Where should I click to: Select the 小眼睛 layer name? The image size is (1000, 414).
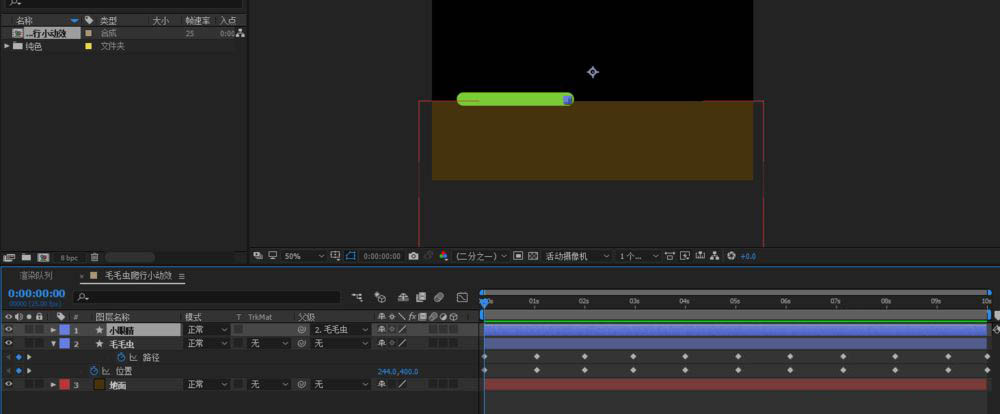(143, 330)
